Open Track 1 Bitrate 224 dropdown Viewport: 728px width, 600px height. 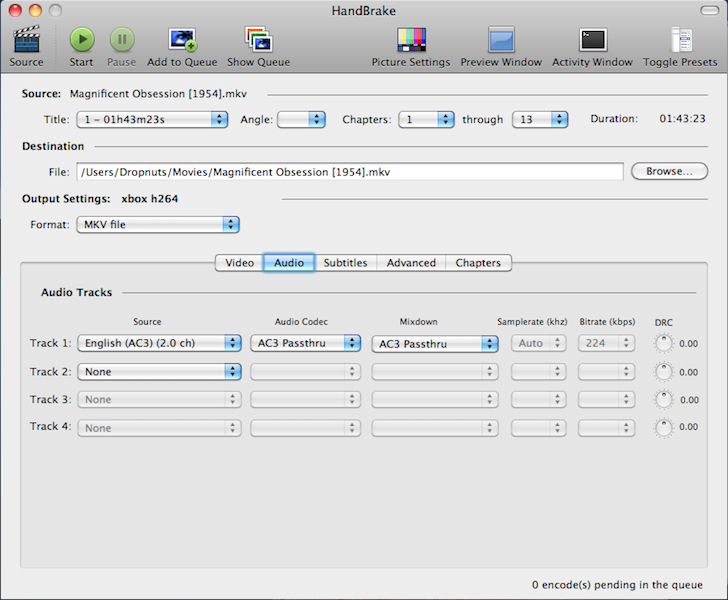coord(606,343)
